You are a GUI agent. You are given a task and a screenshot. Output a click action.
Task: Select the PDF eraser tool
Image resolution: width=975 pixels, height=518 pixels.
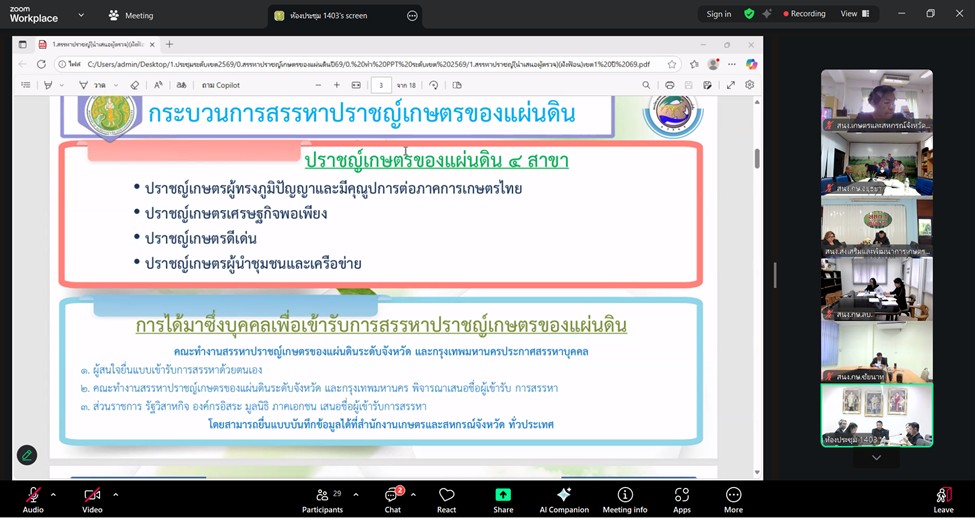pyautogui.click(x=135, y=85)
